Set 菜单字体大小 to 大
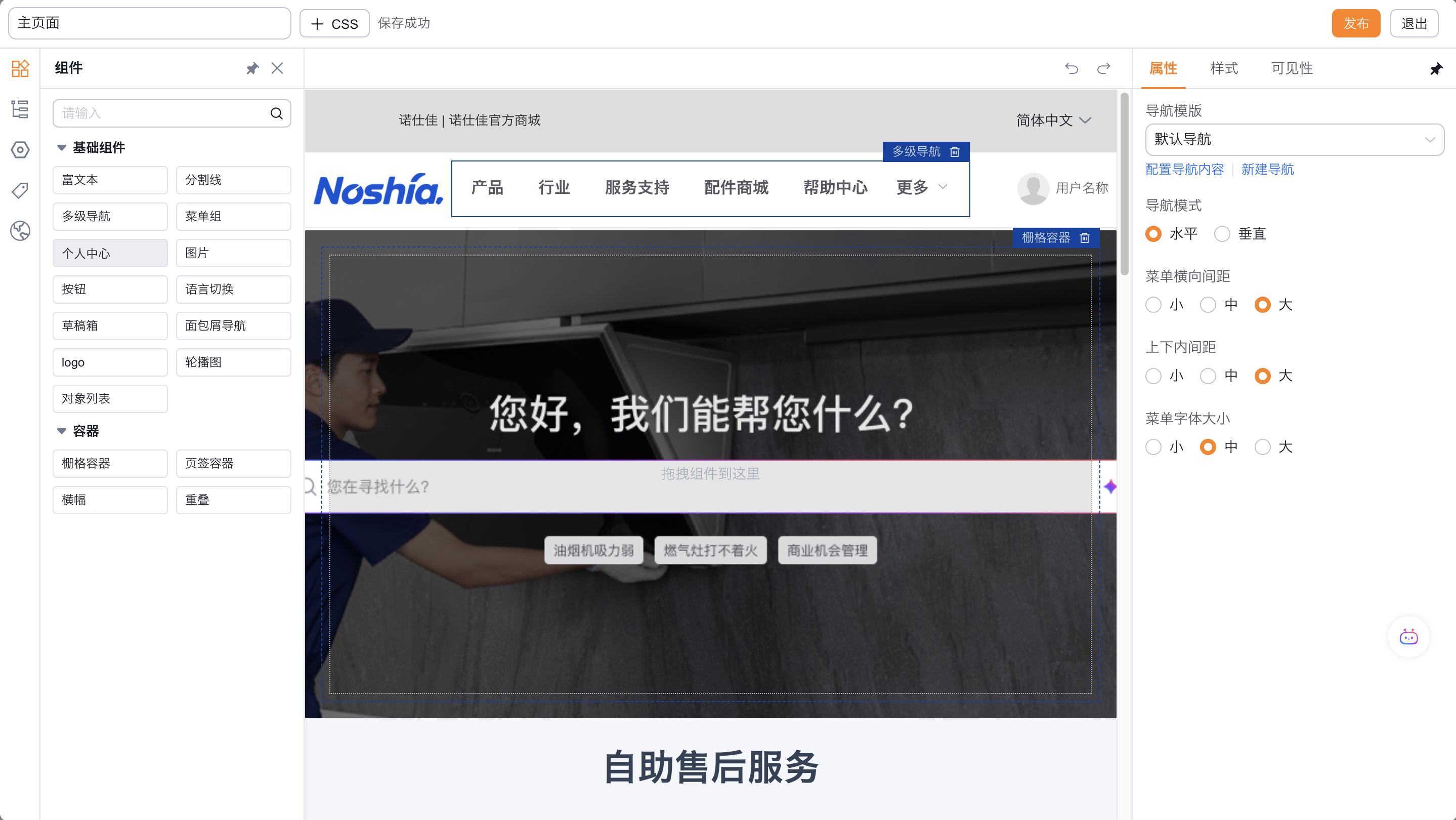Viewport: 1456px width, 820px height. [1262, 447]
